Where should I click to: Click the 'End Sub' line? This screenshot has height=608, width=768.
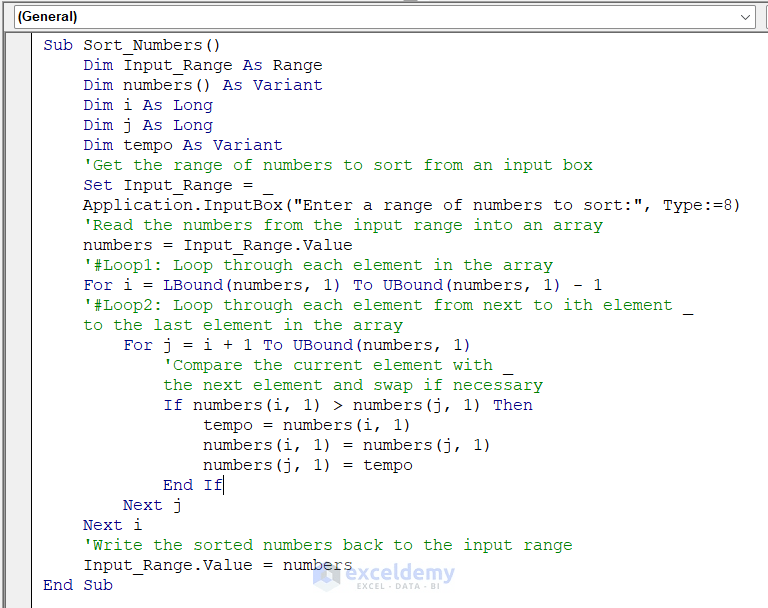tap(78, 585)
